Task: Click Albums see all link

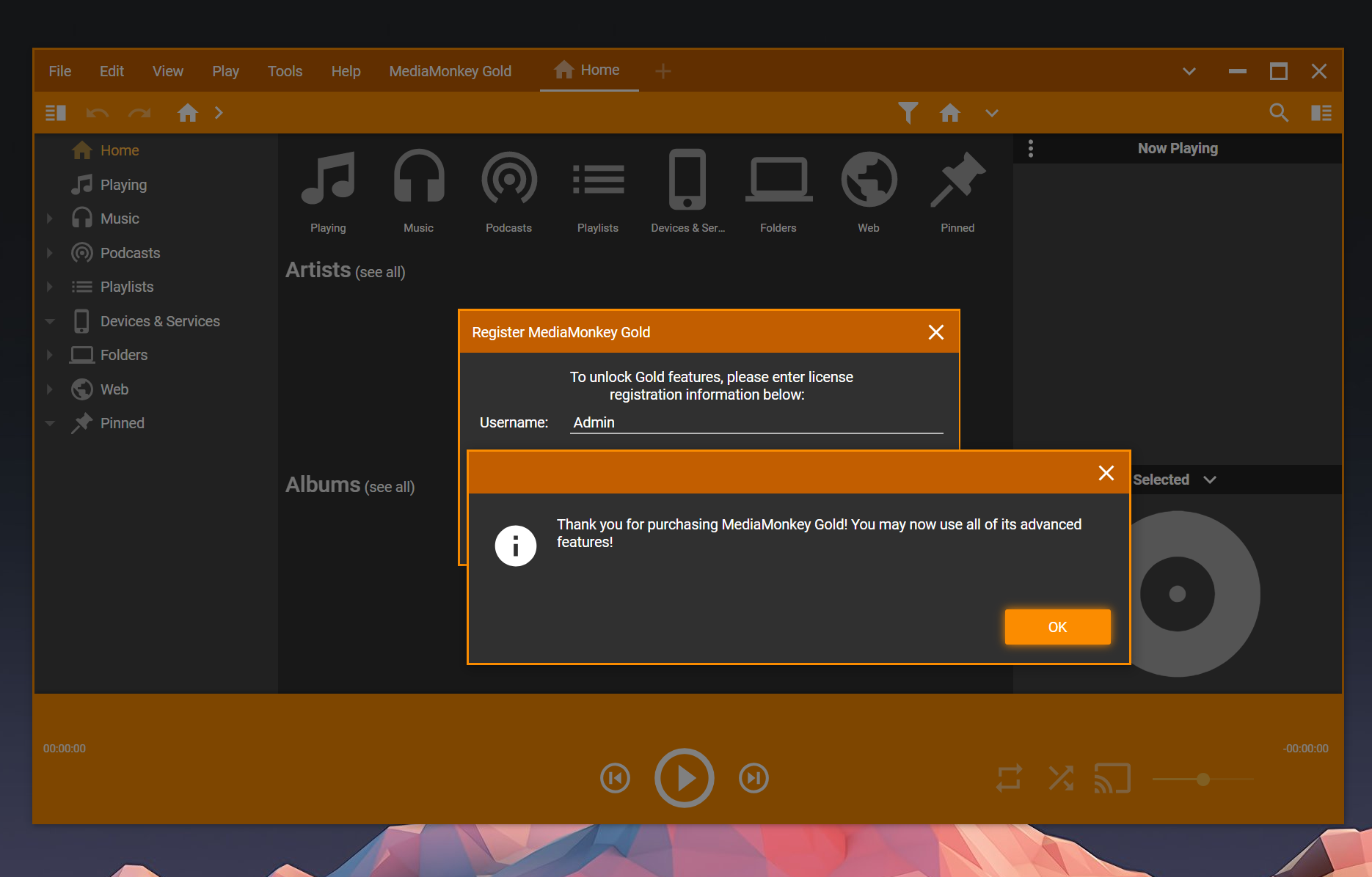Action: [390, 487]
